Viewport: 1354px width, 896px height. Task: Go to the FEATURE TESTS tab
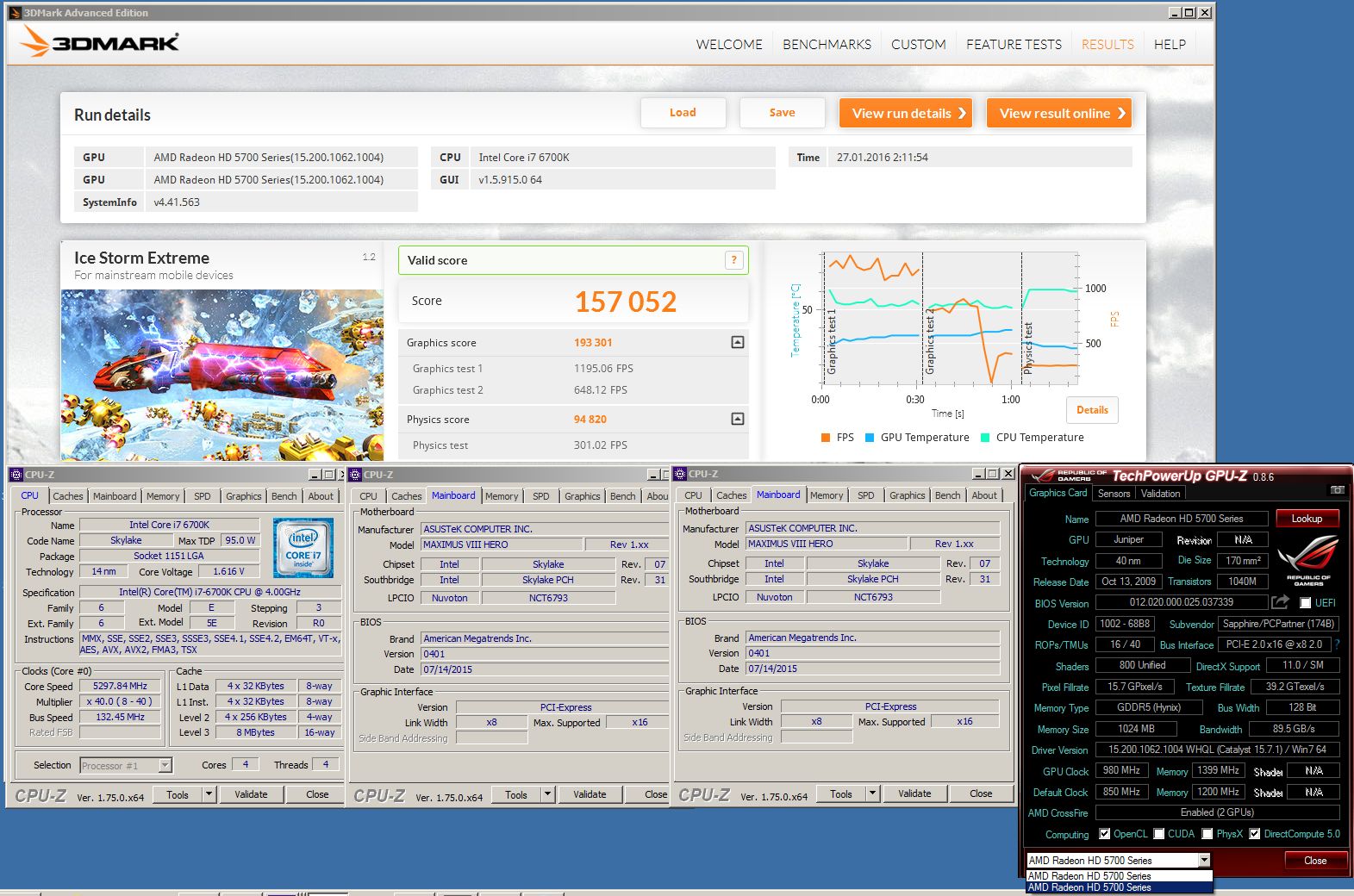tap(1014, 44)
